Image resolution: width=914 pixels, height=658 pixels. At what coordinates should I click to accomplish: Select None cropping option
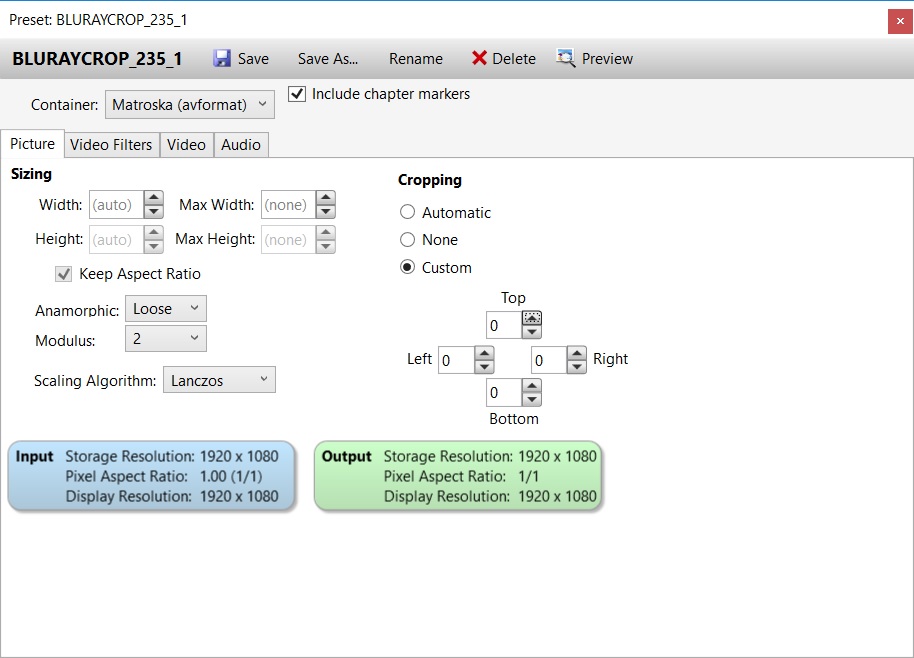[x=407, y=240]
